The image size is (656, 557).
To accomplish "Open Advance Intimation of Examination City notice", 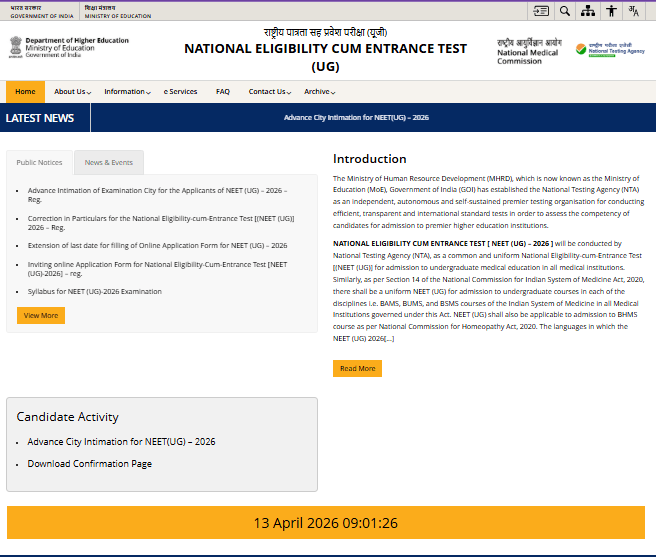I will 157,195.
